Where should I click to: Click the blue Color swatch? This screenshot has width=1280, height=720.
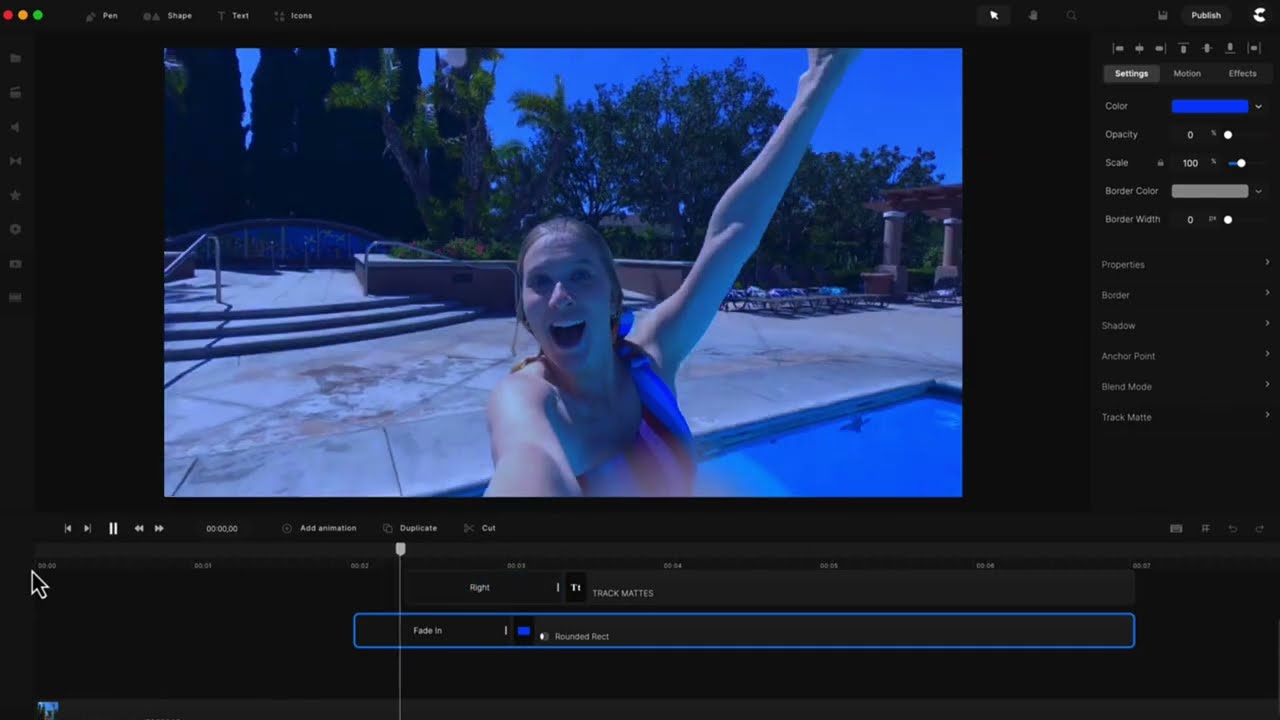click(x=1210, y=106)
